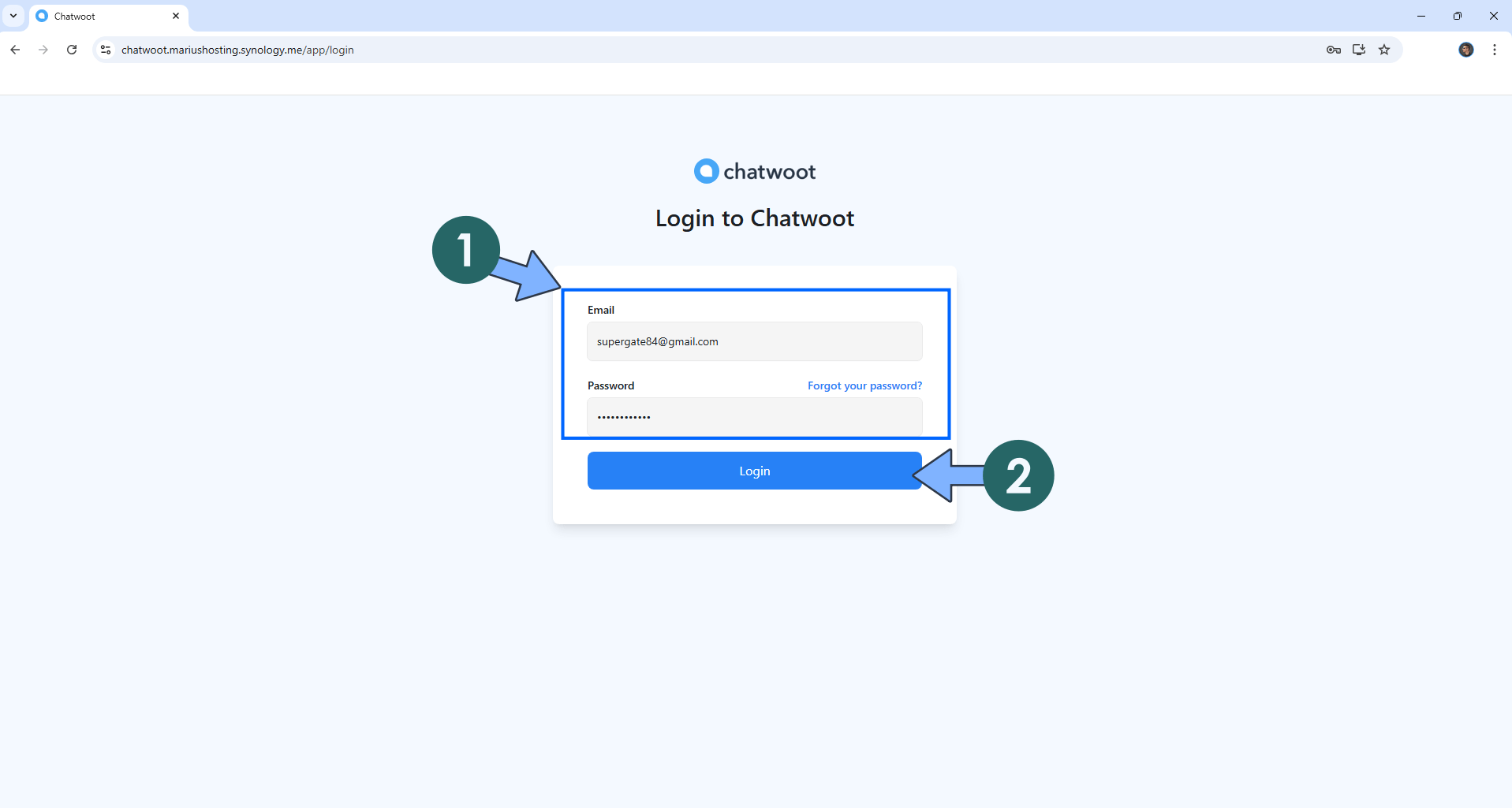The image size is (1512, 808).
Task: Click into the Password input field
Action: (754, 416)
